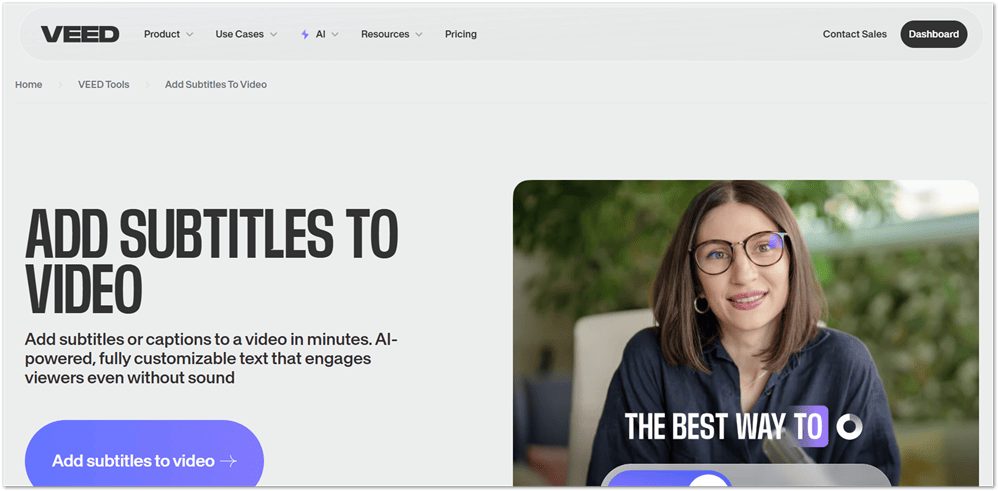
Task: Click the ADD SUBTITLES TO VIDEO heading
Action: (211, 260)
